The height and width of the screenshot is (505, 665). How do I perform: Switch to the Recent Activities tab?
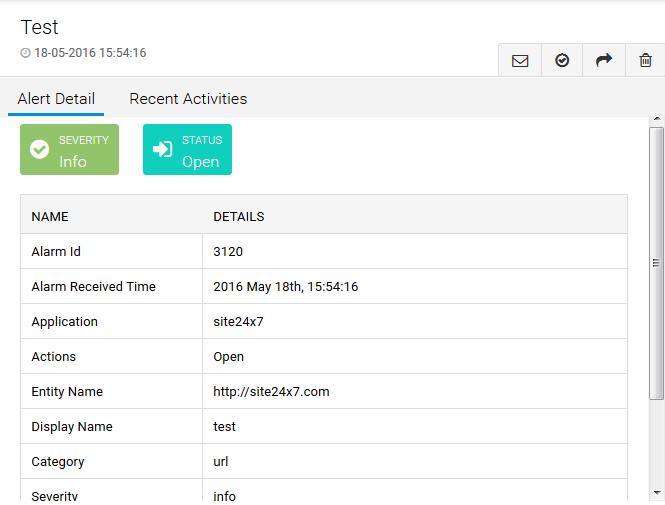[x=188, y=99]
